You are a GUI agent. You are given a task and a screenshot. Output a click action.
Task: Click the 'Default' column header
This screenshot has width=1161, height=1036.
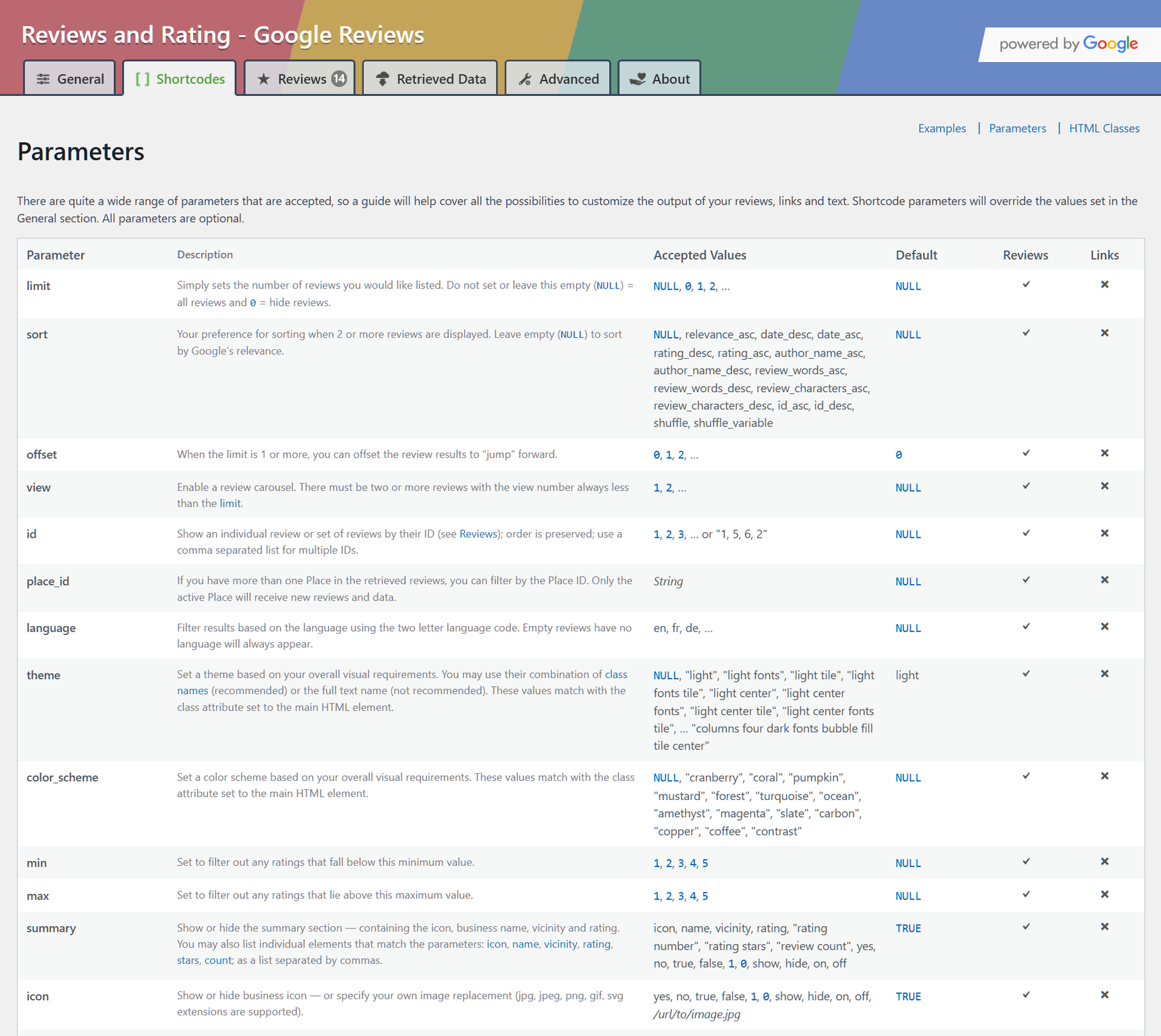[x=916, y=255]
